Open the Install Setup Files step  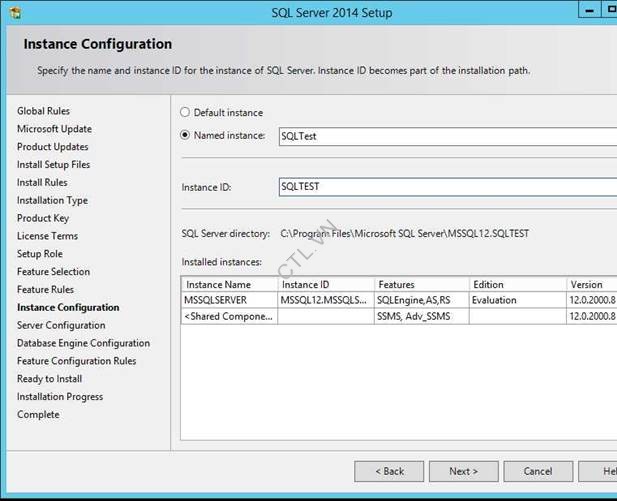[54, 165]
